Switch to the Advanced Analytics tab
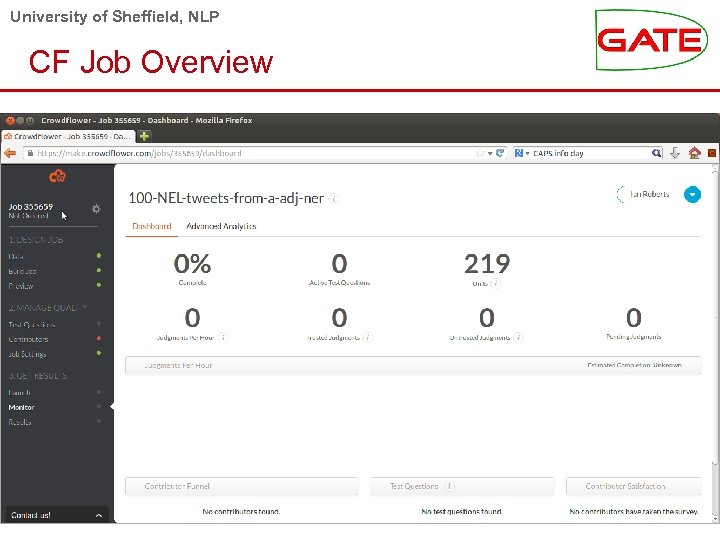720x540 pixels. click(221, 226)
